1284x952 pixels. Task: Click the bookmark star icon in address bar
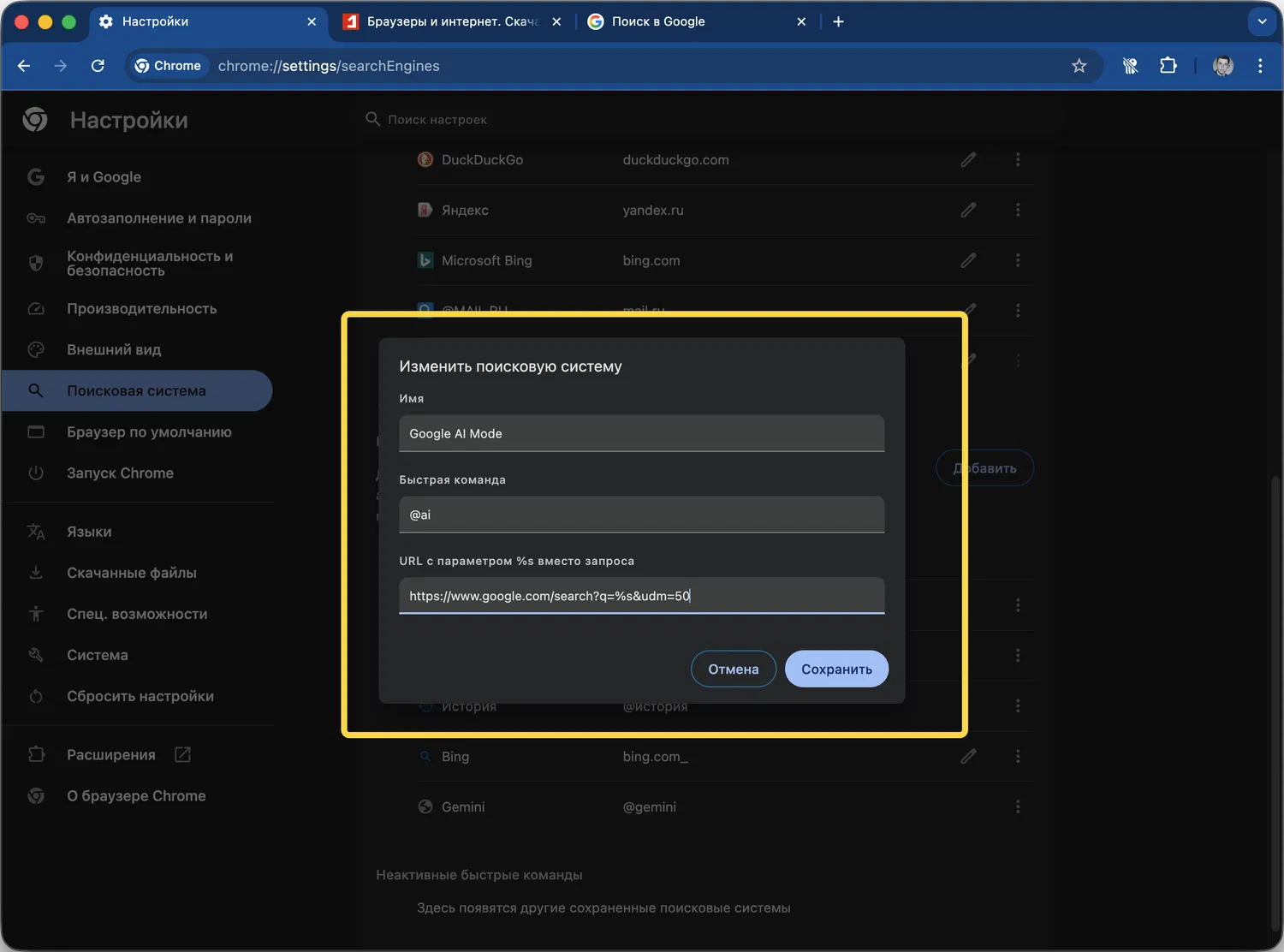pyautogui.click(x=1079, y=66)
